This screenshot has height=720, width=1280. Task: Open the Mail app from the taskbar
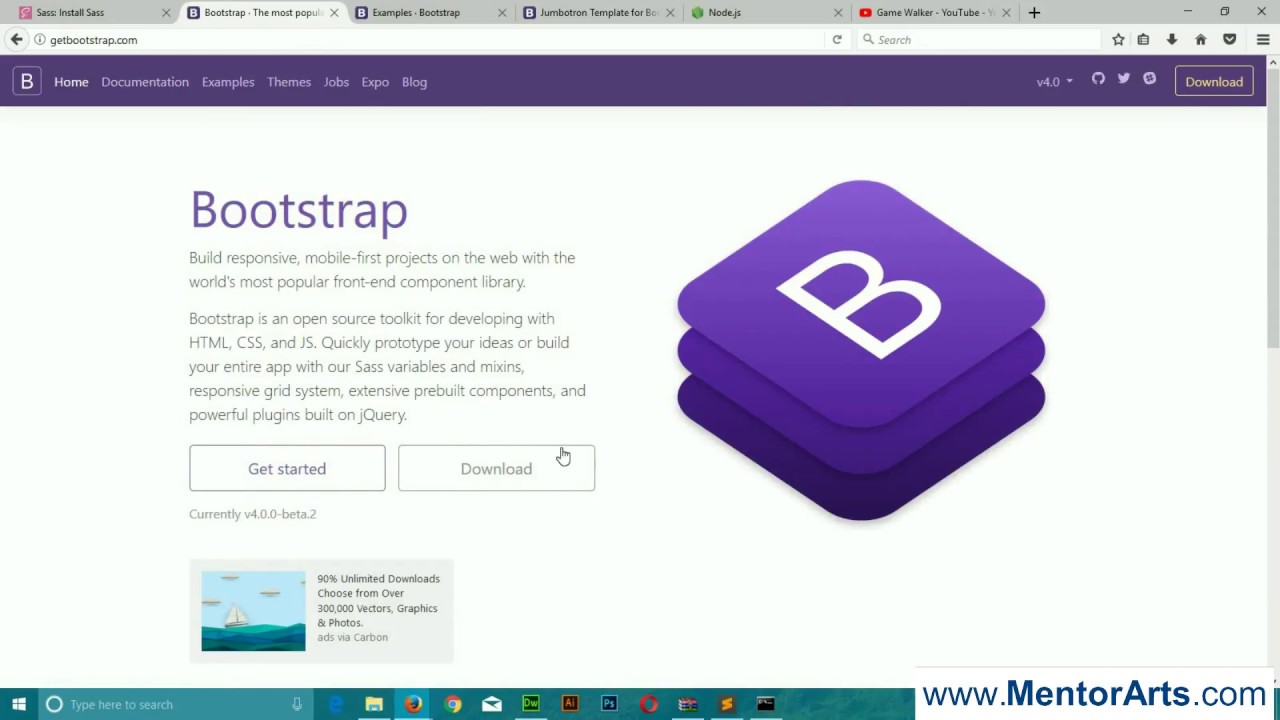pos(492,704)
